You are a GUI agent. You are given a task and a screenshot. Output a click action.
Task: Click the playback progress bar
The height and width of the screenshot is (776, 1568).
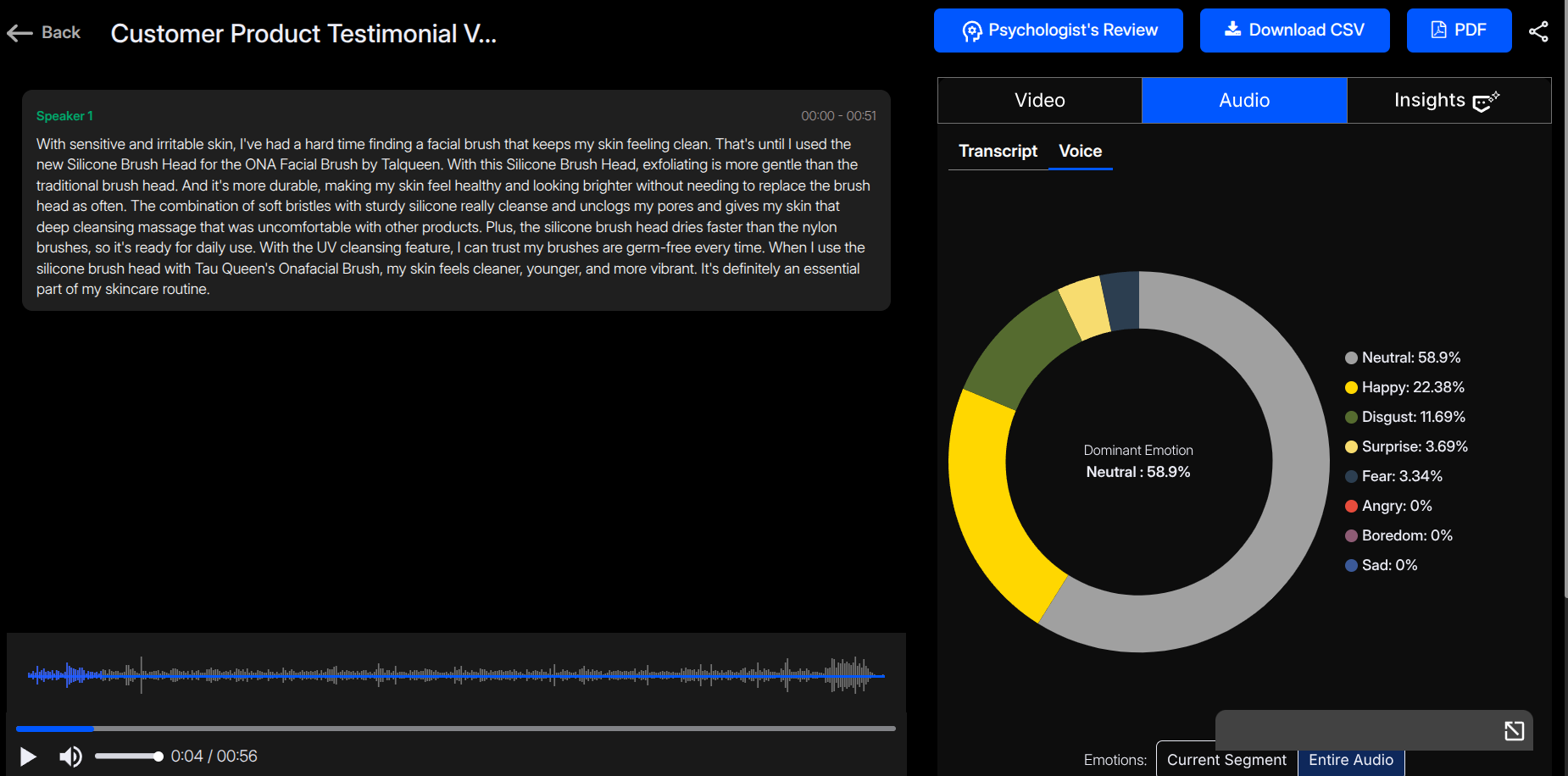pos(456,729)
